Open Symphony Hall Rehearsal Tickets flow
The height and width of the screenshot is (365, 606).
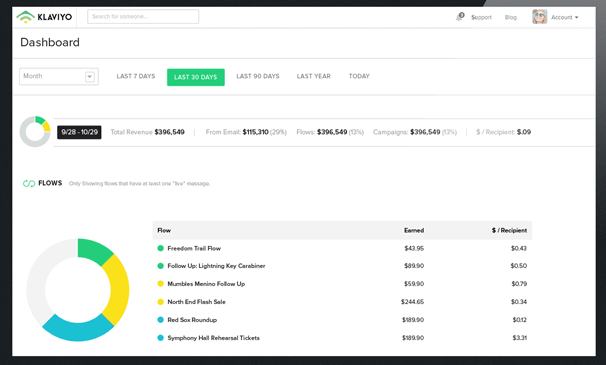[x=213, y=338]
